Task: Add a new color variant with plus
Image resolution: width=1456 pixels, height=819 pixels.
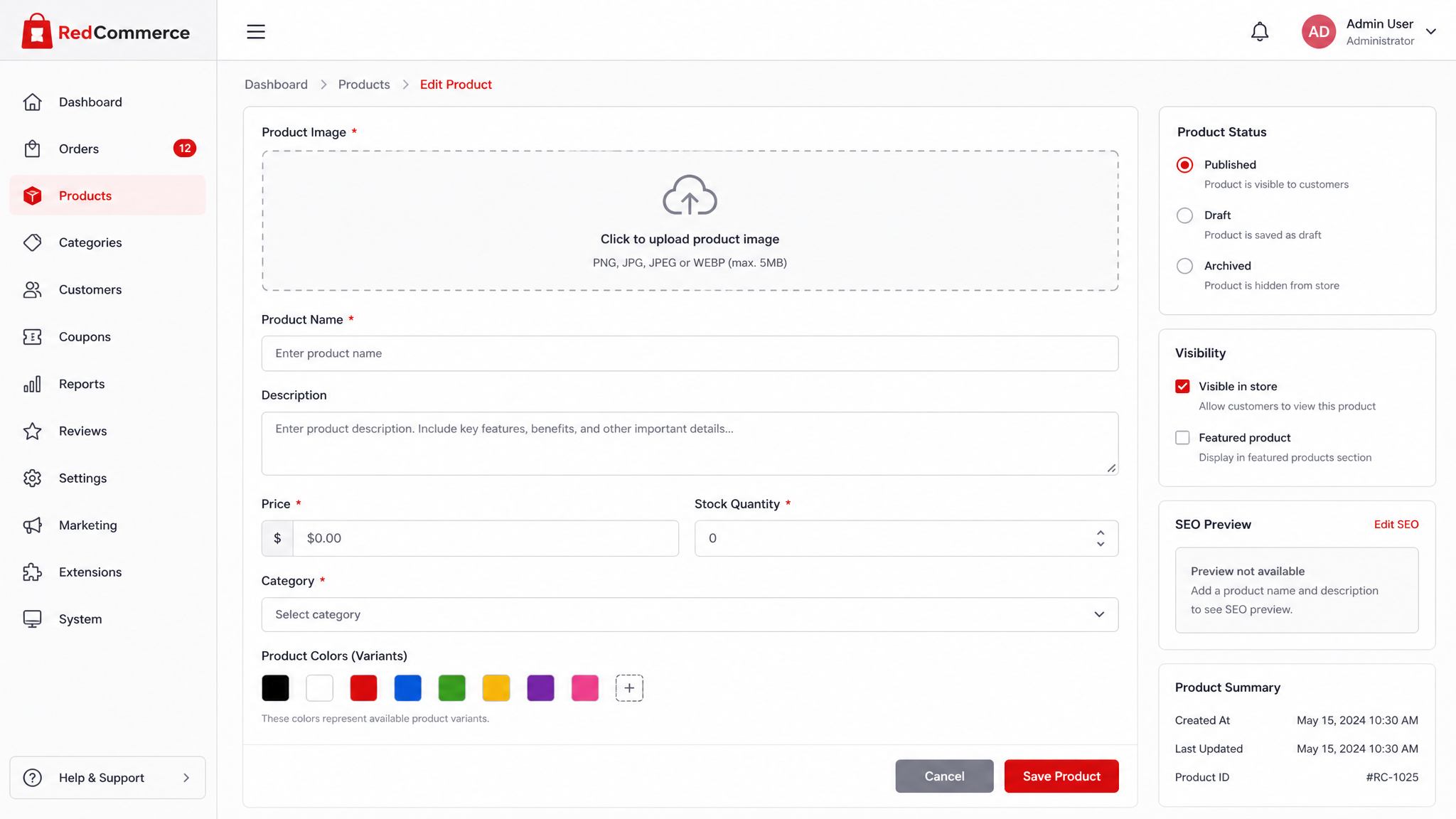Action: (x=629, y=688)
